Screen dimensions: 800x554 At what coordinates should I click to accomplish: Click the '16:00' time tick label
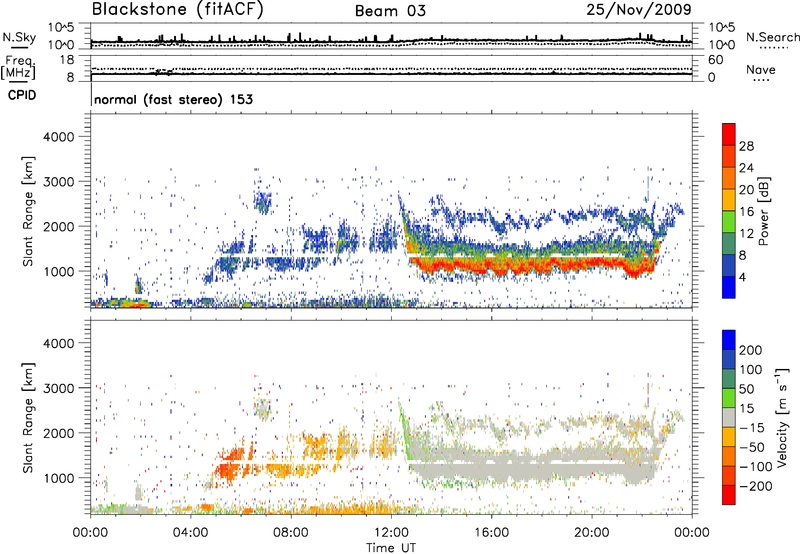point(491,533)
